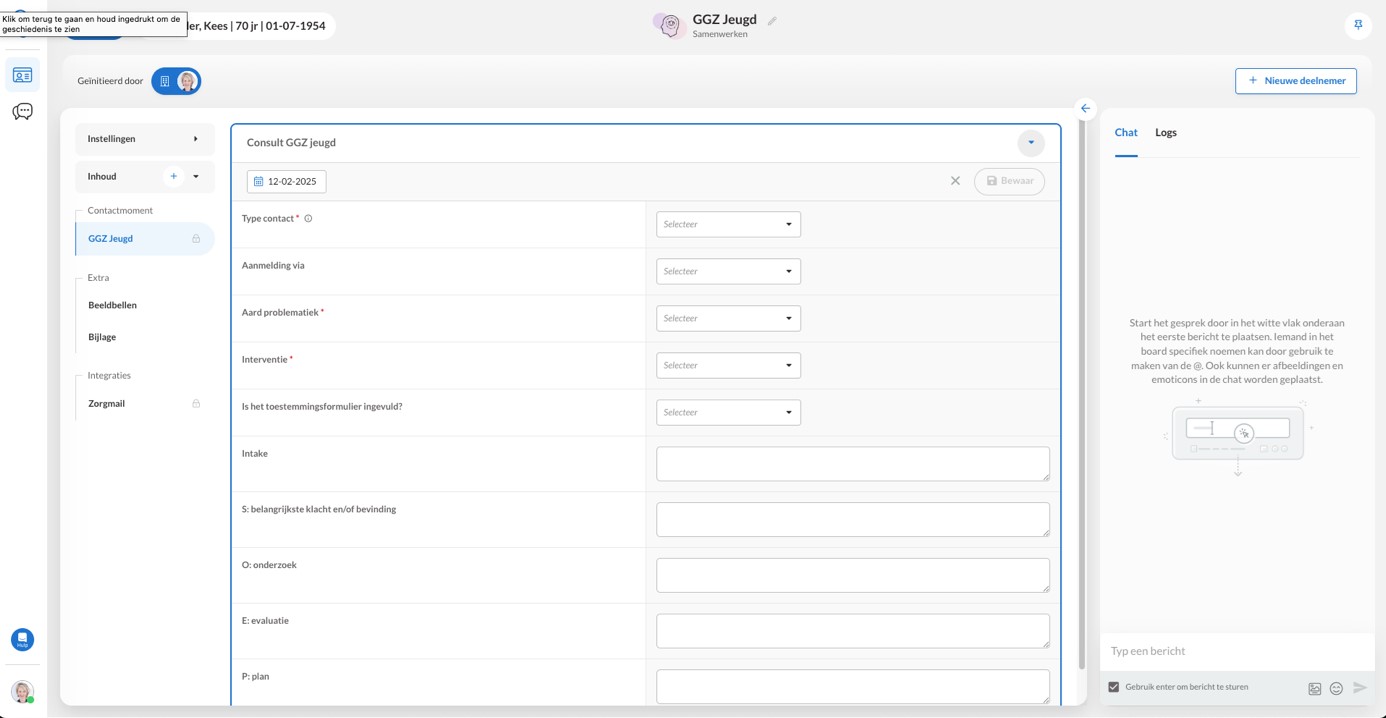This screenshot has height=718, width=1386.
Task: Open the chat bubble icon in left sidebar
Action: 22,112
